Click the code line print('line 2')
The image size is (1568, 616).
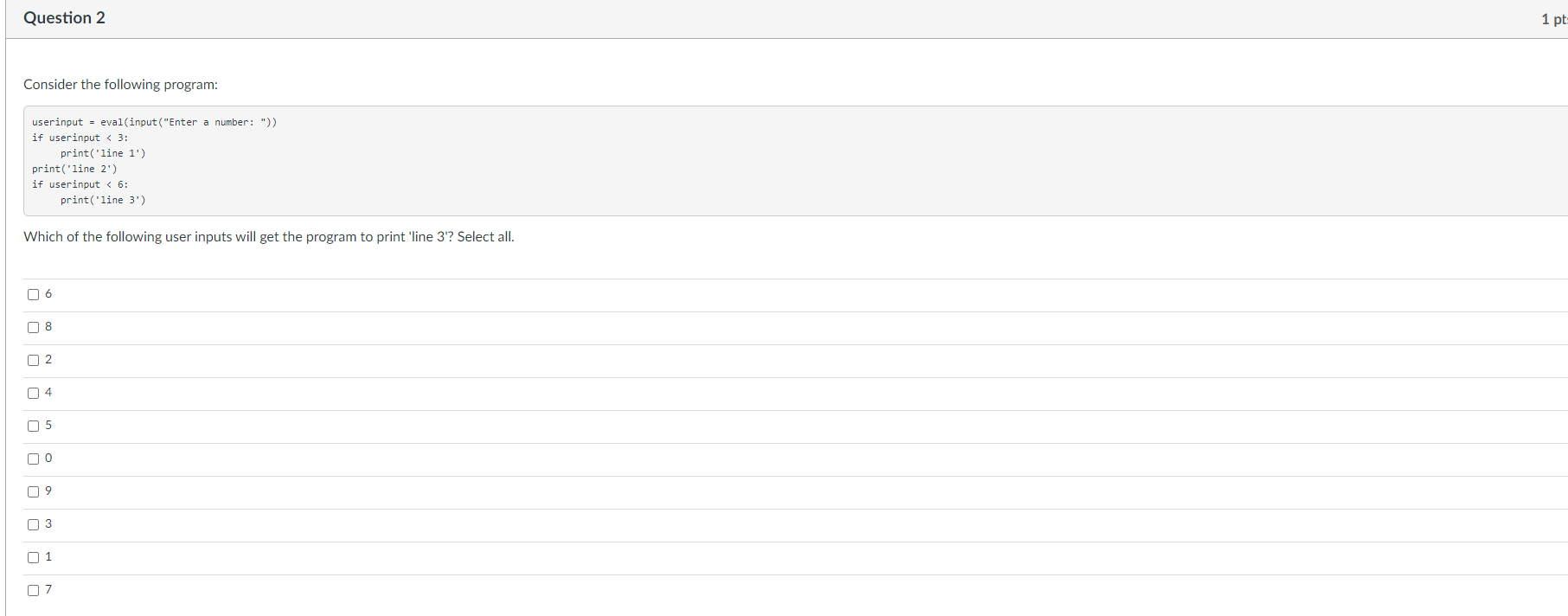click(x=74, y=169)
